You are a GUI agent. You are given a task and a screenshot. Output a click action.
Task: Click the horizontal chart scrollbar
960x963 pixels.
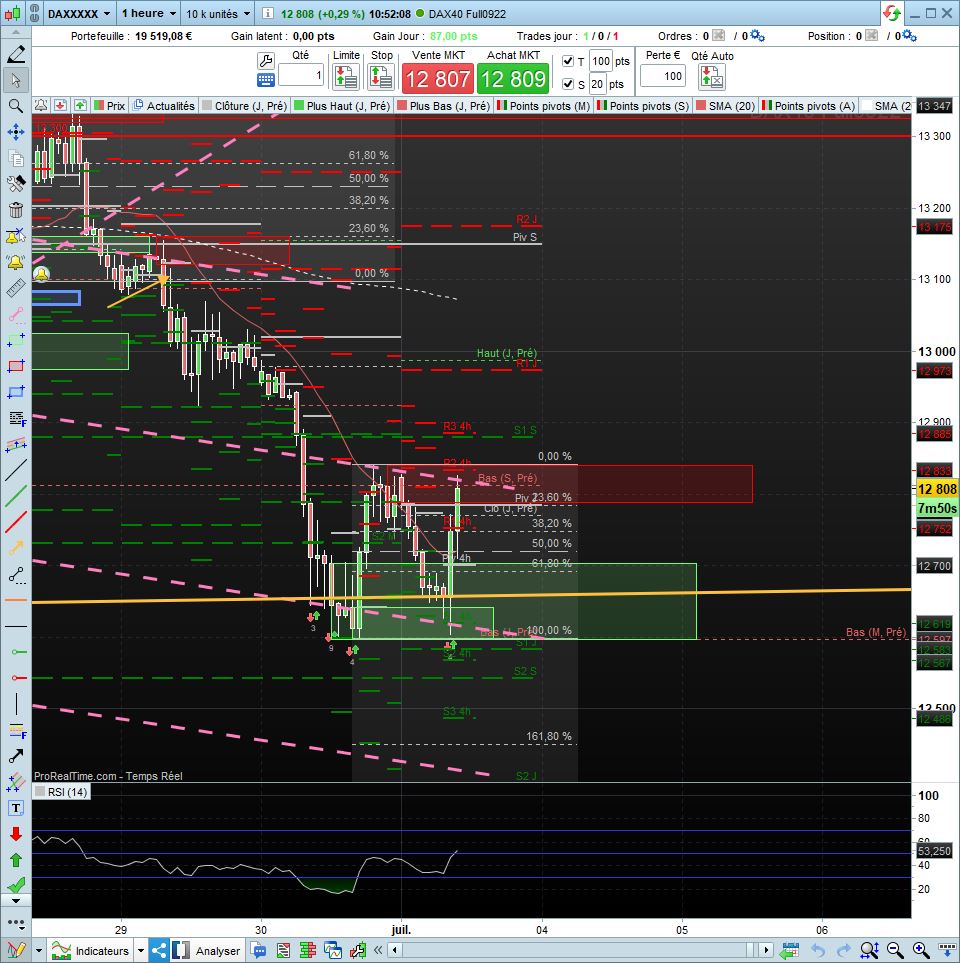click(x=581, y=951)
